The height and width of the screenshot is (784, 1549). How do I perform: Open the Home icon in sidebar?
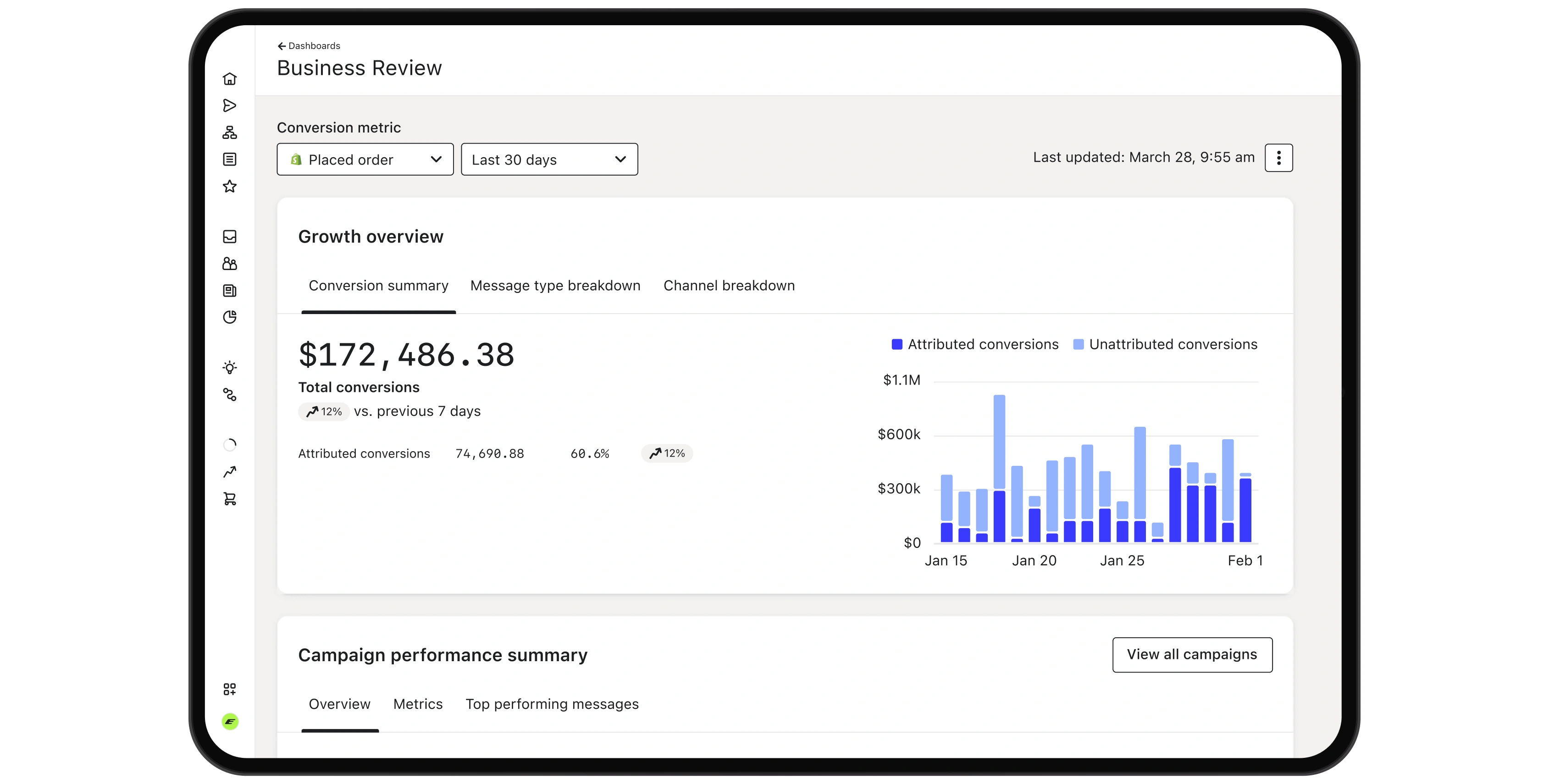pos(229,79)
